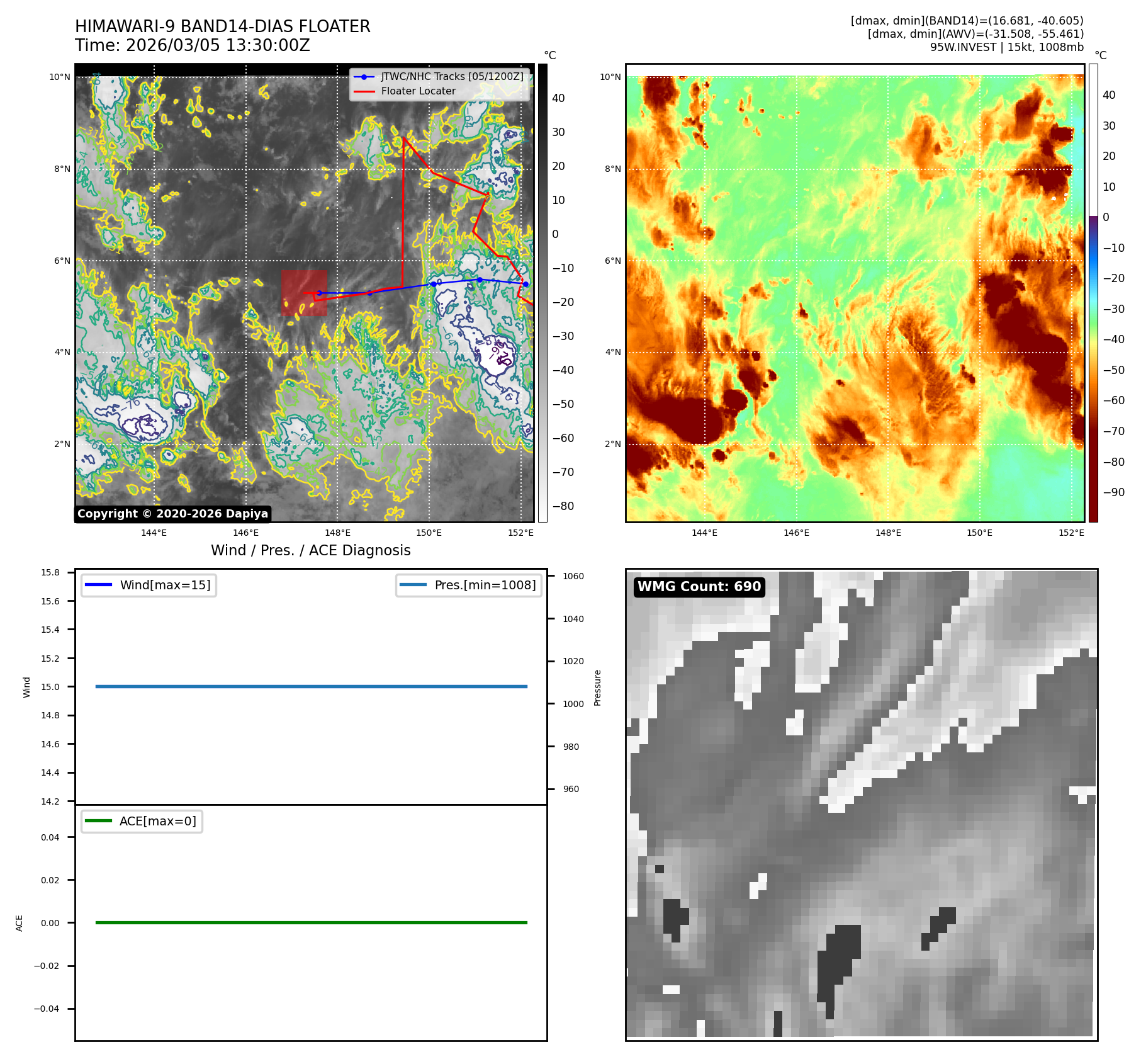
Task: Click the grayscale Band14 temperature colorbar
Action: pyautogui.click(x=542, y=293)
